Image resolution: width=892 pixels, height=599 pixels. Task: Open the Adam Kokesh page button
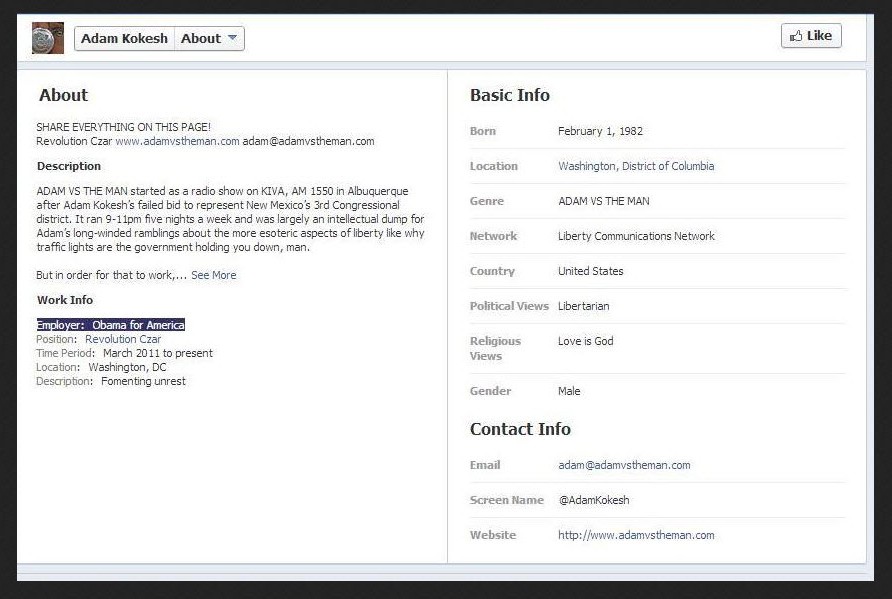[125, 39]
